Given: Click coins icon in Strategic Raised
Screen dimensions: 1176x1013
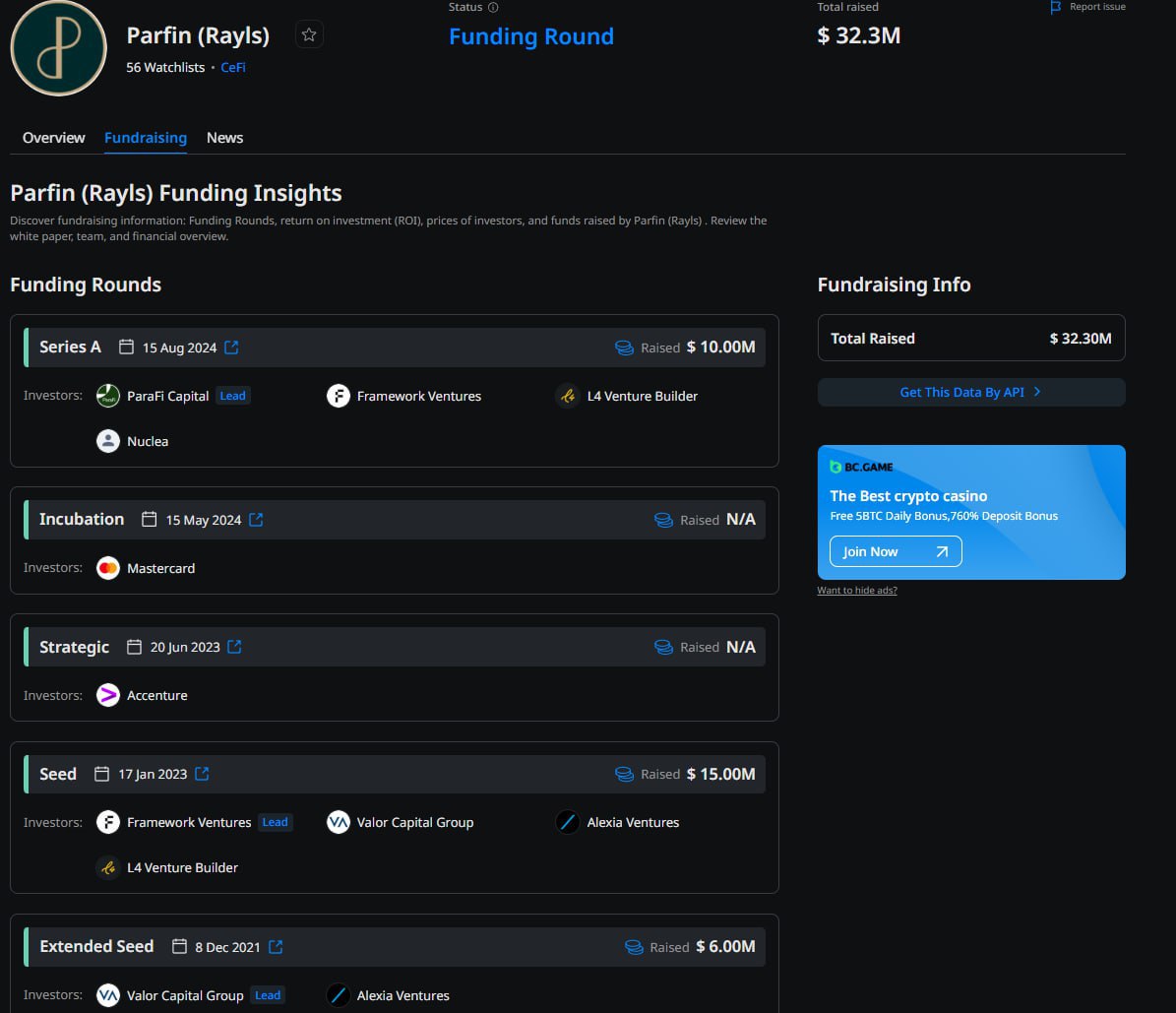Looking at the screenshot, I should [x=663, y=647].
